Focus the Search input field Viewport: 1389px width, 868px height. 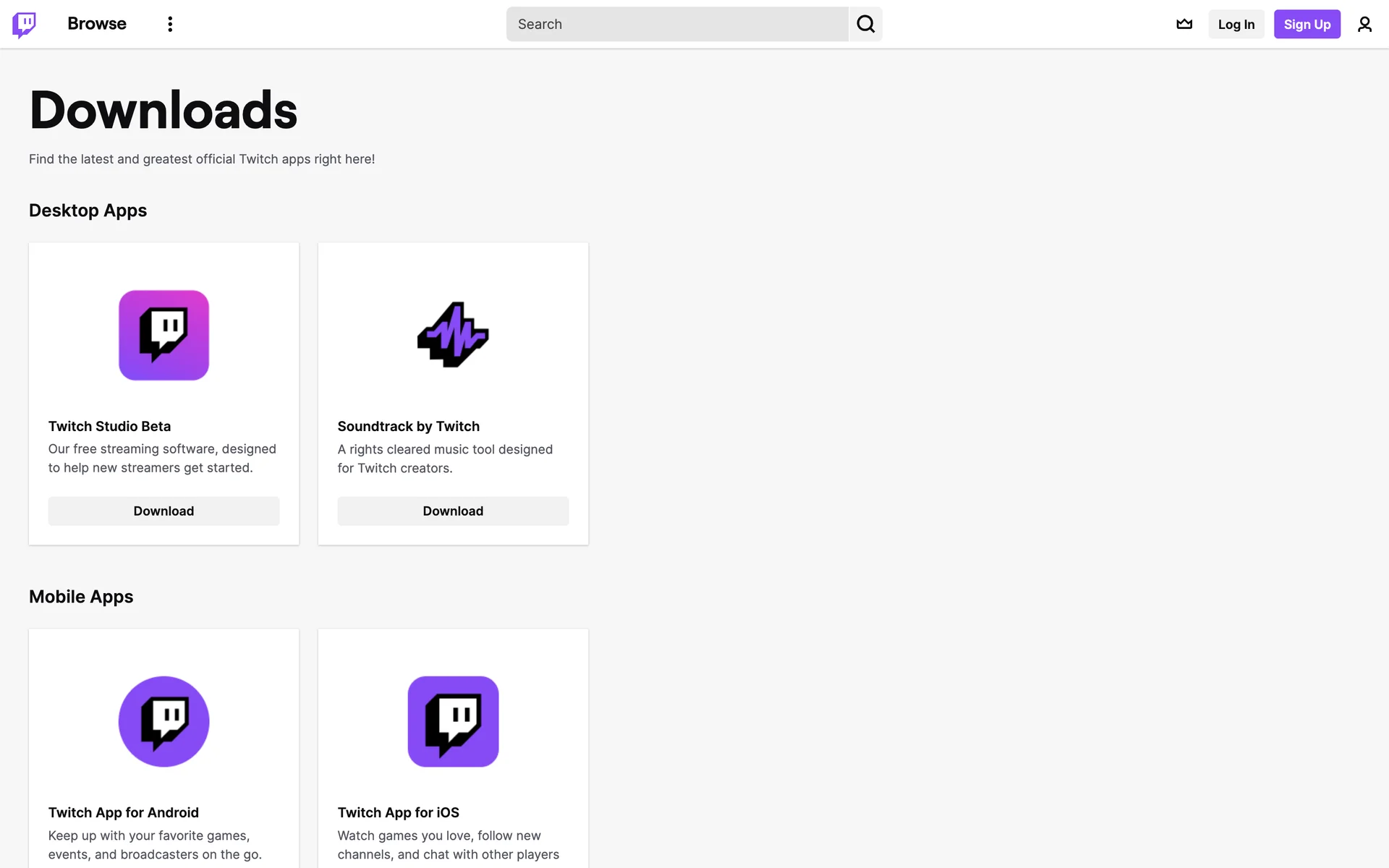click(x=676, y=24)
